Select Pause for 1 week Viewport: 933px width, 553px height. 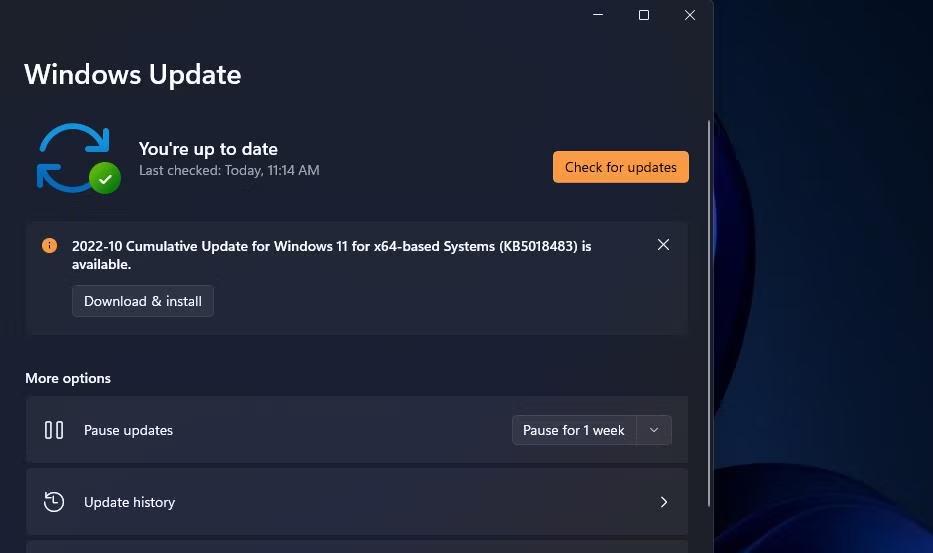(x=574, y=430)
